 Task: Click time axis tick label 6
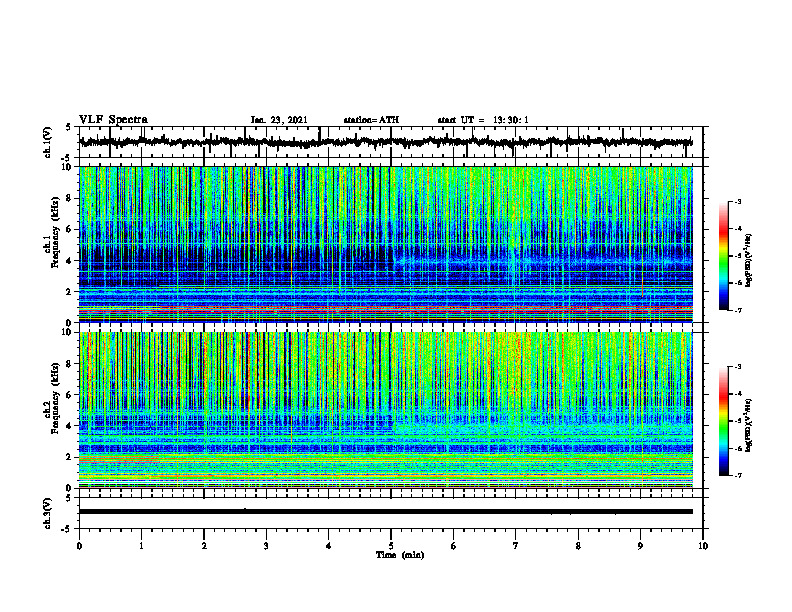[x=454, y=546]
